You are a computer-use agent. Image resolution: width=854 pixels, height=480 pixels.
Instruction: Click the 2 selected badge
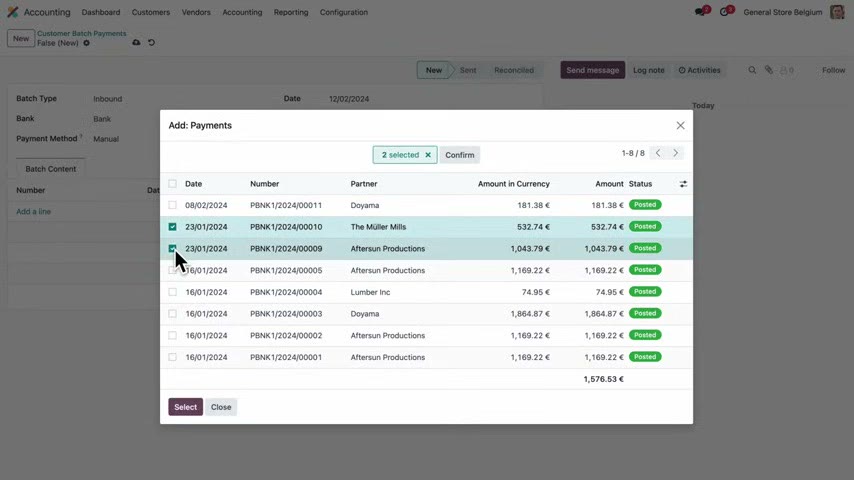[x=405, y=155]
